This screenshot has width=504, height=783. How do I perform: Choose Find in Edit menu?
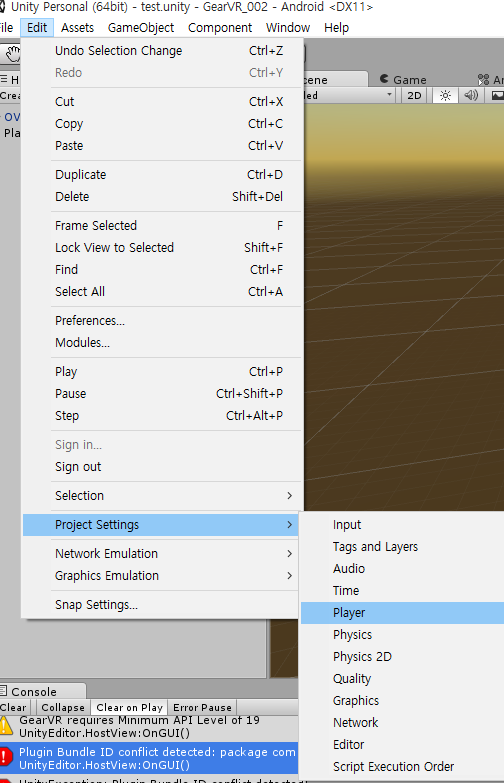162,269
